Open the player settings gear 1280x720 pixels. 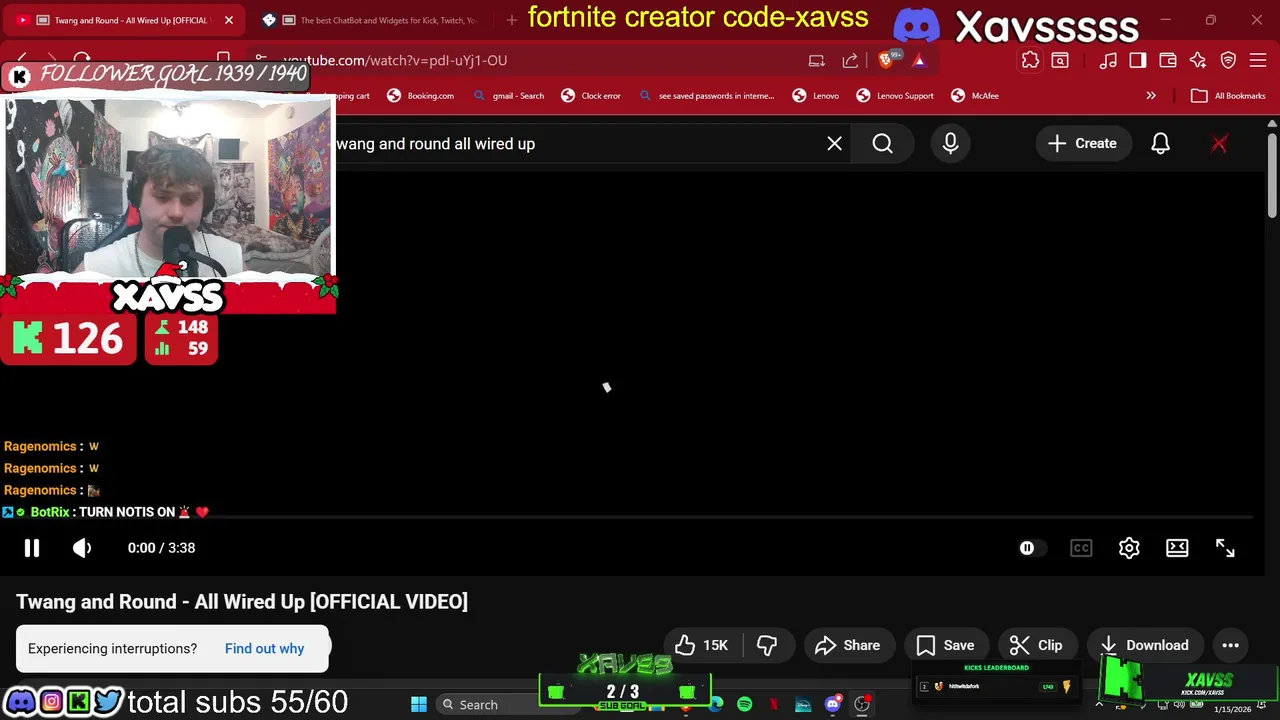tap(1129, 548)
